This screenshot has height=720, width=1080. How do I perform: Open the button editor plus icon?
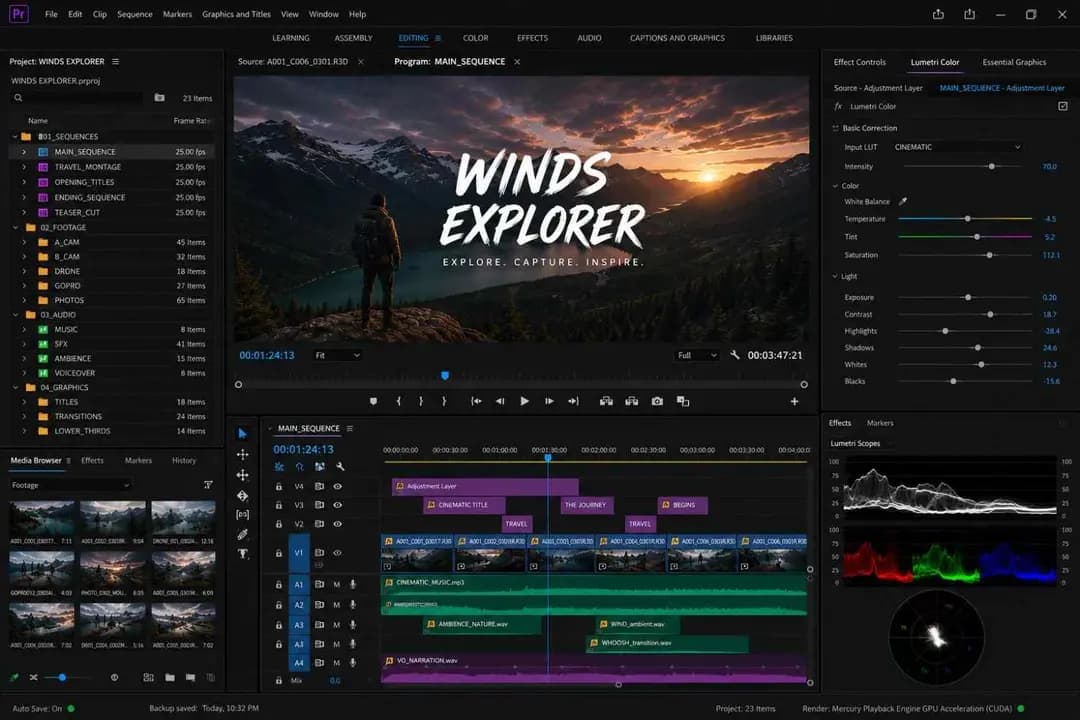tap(794, 401)
